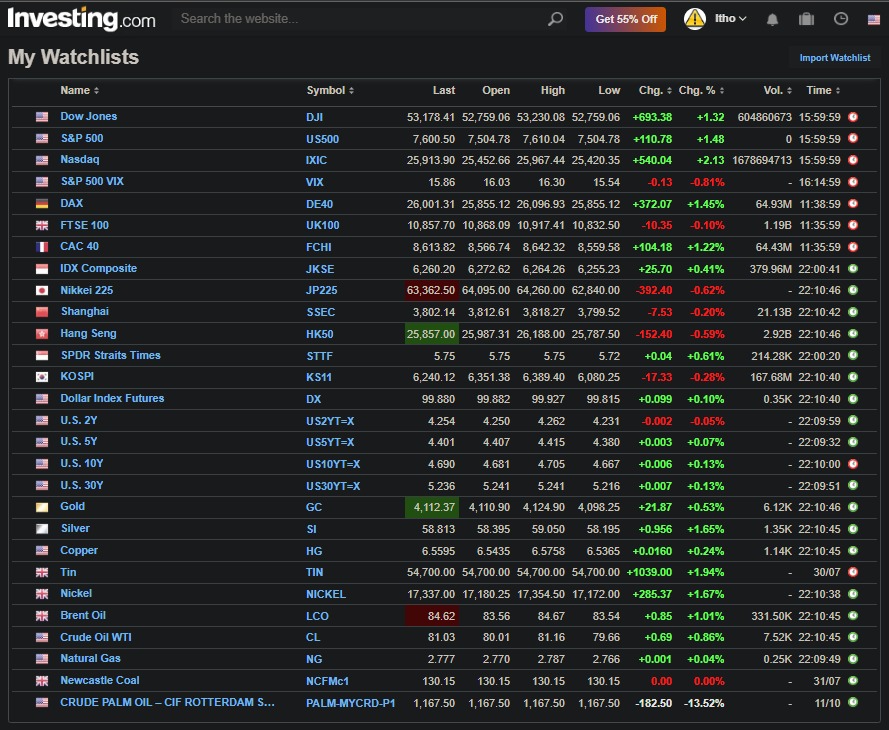Open the Dollar Index Futures link
This screenshot has width=889, height=730.
coord(112,398)
